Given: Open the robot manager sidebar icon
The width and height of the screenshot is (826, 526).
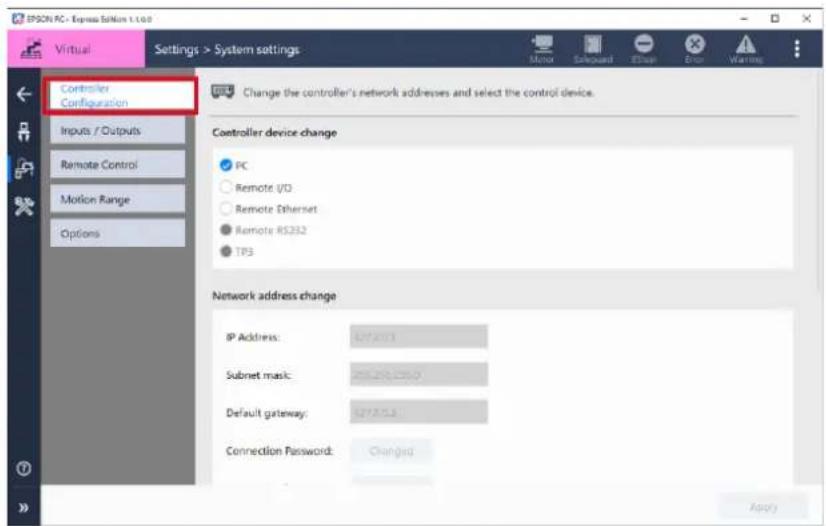Looking at the screenshot, I should (x=24, y=132).
